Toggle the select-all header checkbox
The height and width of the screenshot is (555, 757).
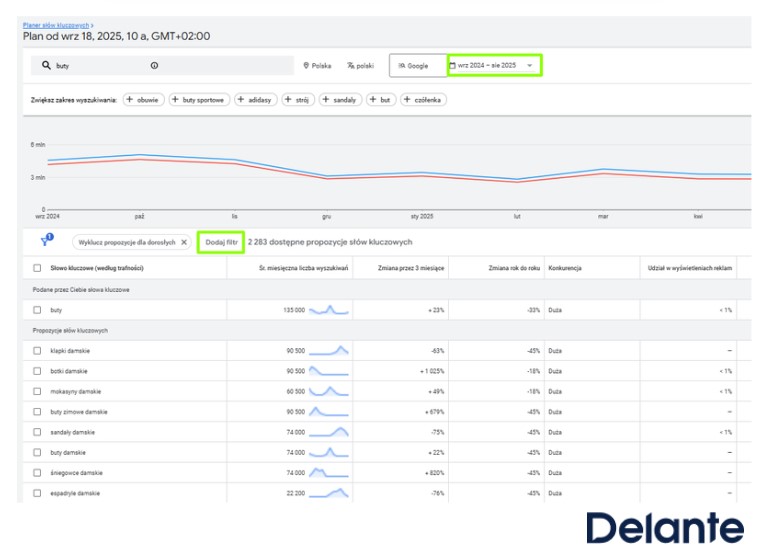point(37,268)
